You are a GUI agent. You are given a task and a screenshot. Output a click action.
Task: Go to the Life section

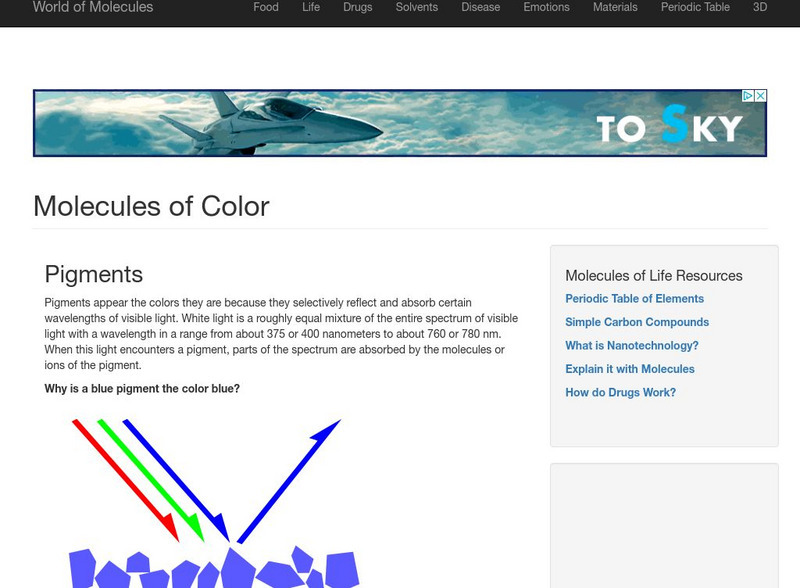(x=311, y=8)
